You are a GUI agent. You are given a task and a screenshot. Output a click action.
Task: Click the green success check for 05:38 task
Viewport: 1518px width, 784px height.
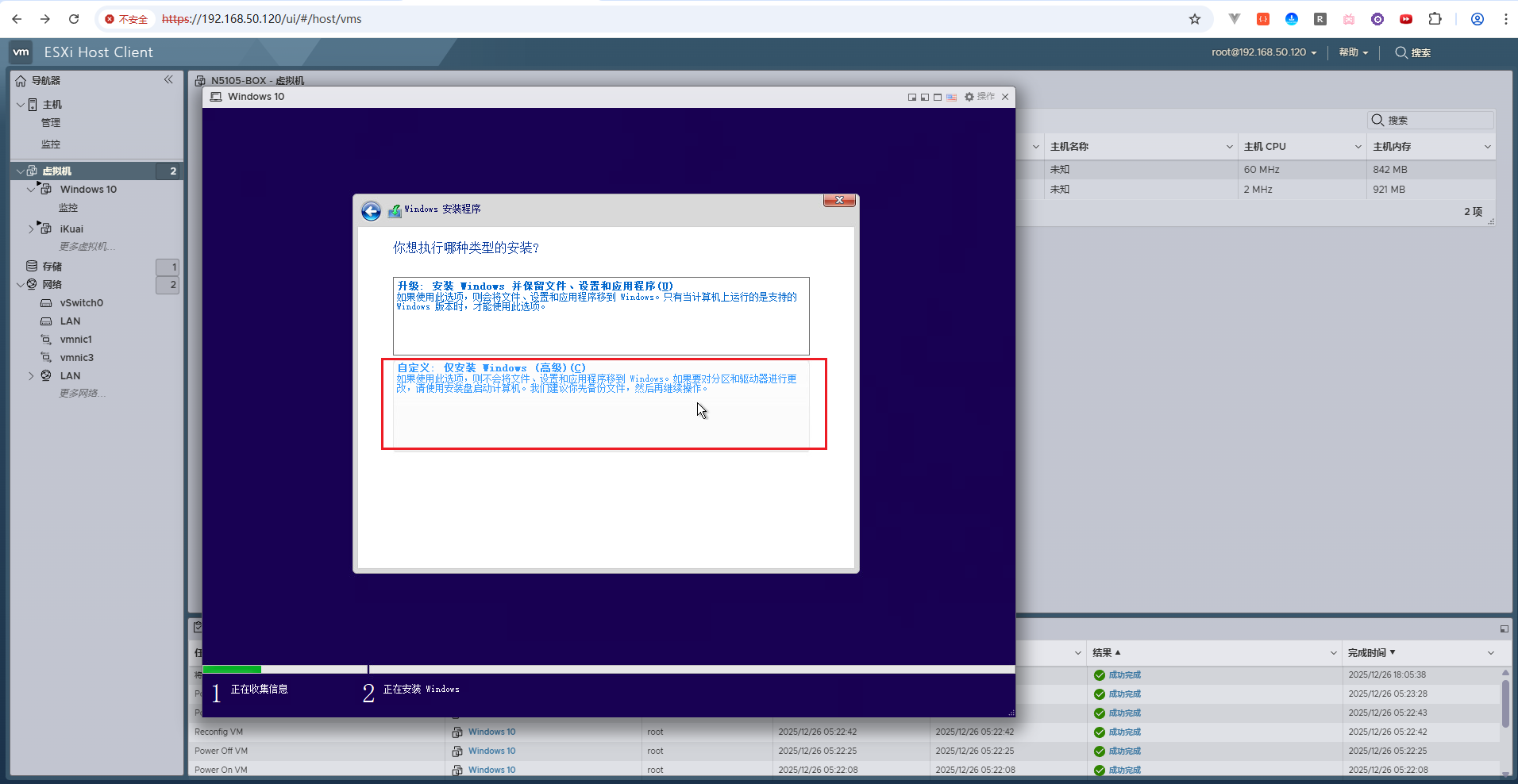coord(1100,675)
